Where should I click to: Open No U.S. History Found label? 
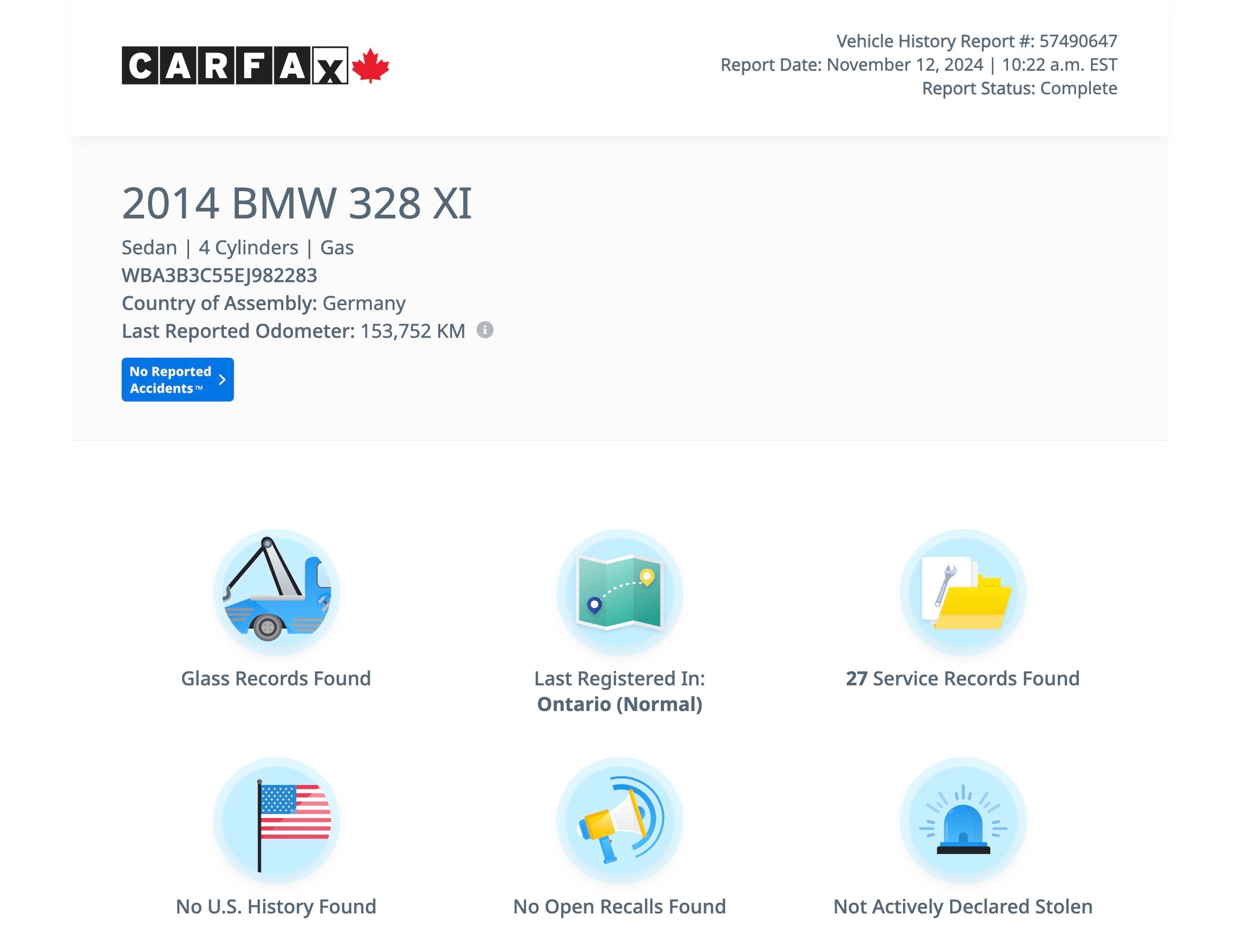pyautogui.click(x=276, y=906)
